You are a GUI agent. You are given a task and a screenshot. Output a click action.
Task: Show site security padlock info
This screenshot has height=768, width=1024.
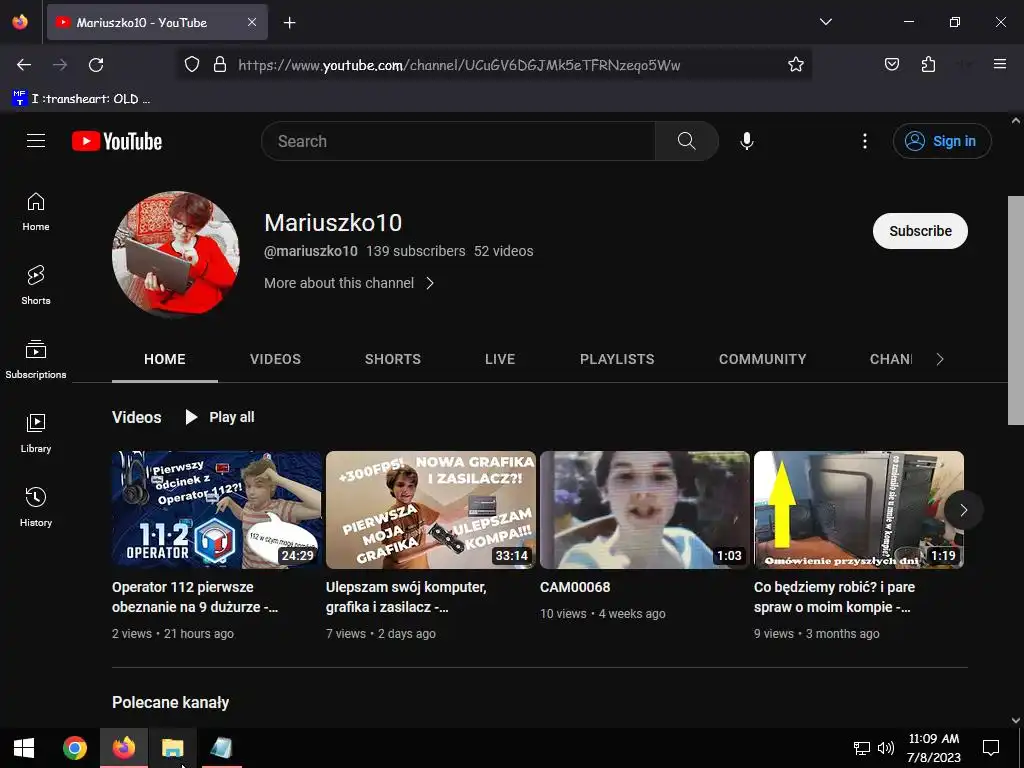[220, 65]
